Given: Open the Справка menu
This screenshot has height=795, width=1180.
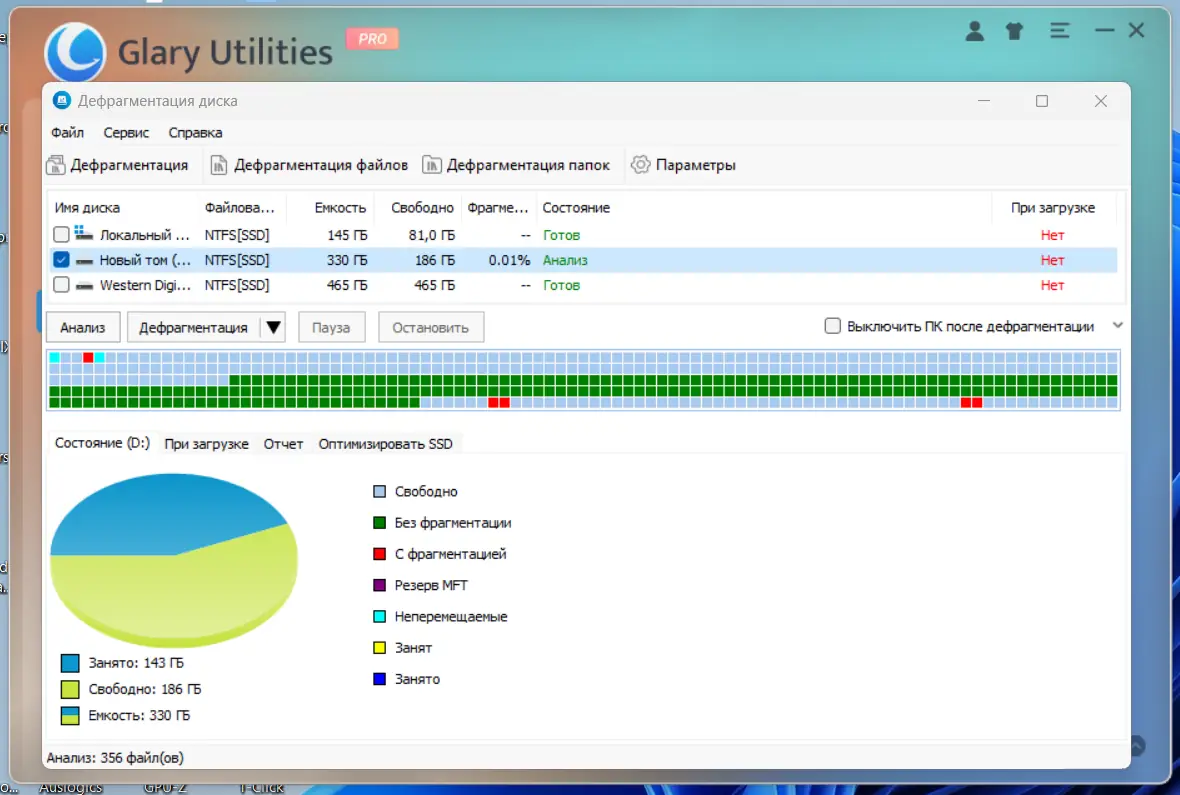Looking at the screenshot, I should click(x=195, y=132).
